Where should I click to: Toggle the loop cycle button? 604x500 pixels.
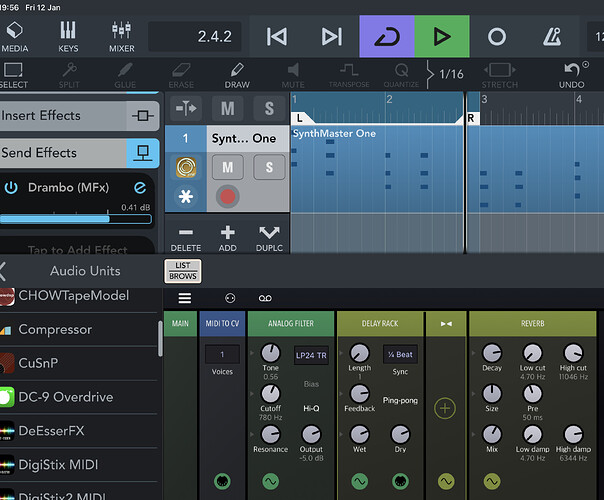[x=387, y=37]
